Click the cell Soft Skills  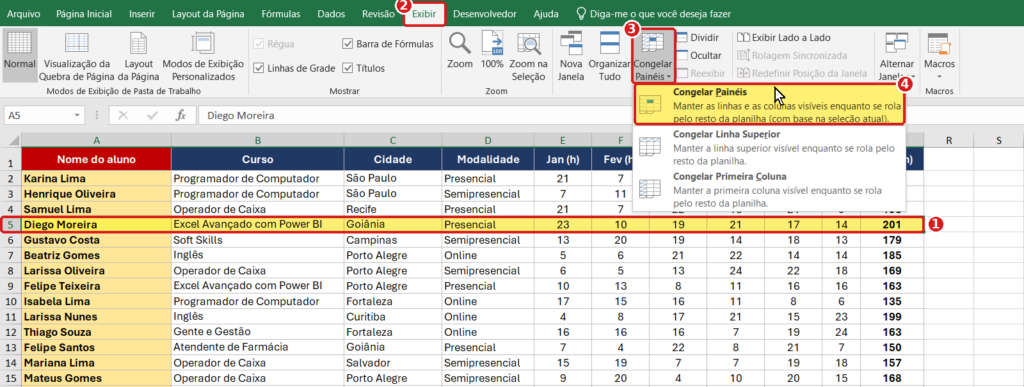[x=258, y=240]
